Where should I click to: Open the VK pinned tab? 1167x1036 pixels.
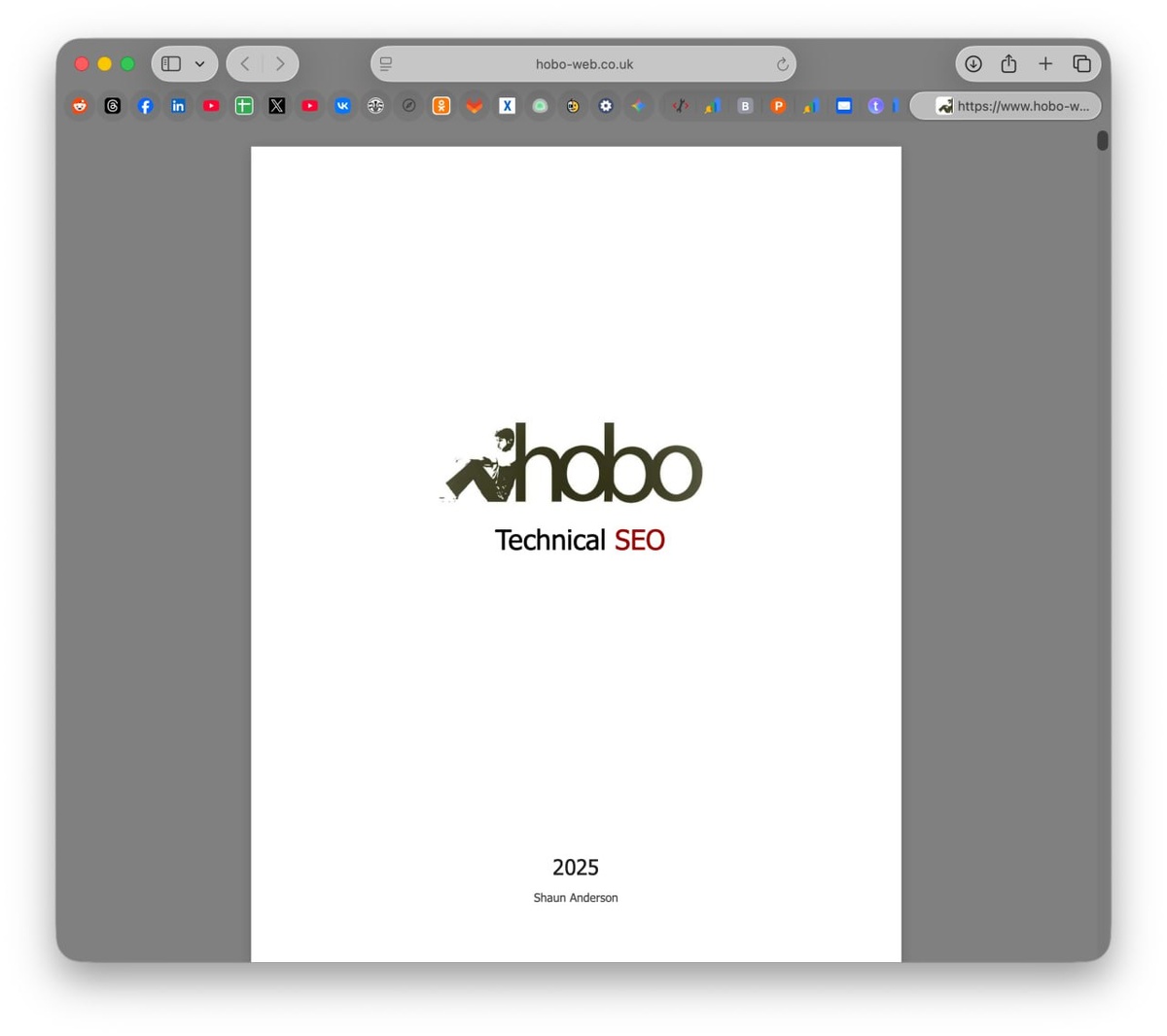point(342,106)
